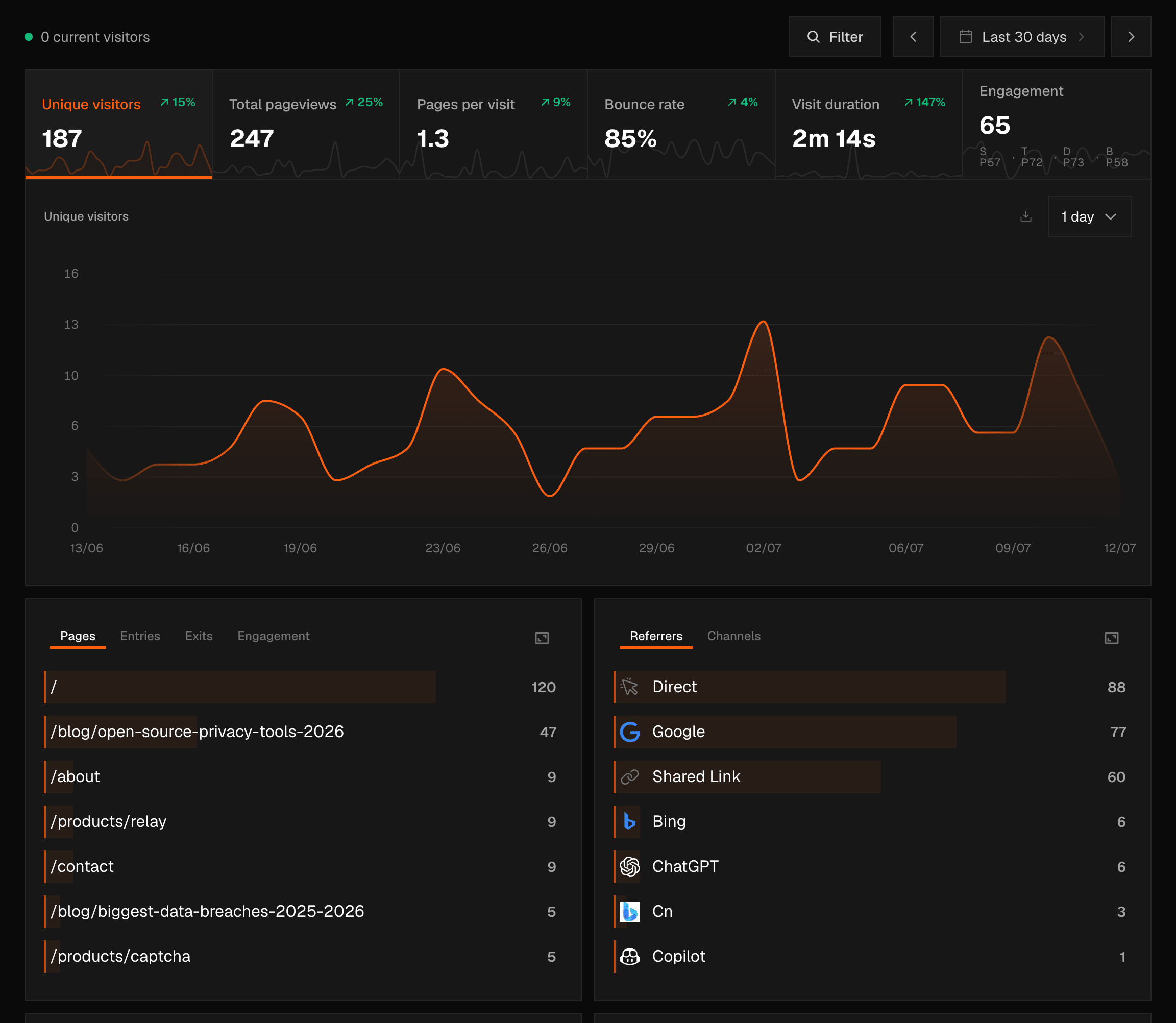This screenshot has width=1176, height=1023.
Task: Click the Cn referrer Bing-style icon
Action: point(629,911)
